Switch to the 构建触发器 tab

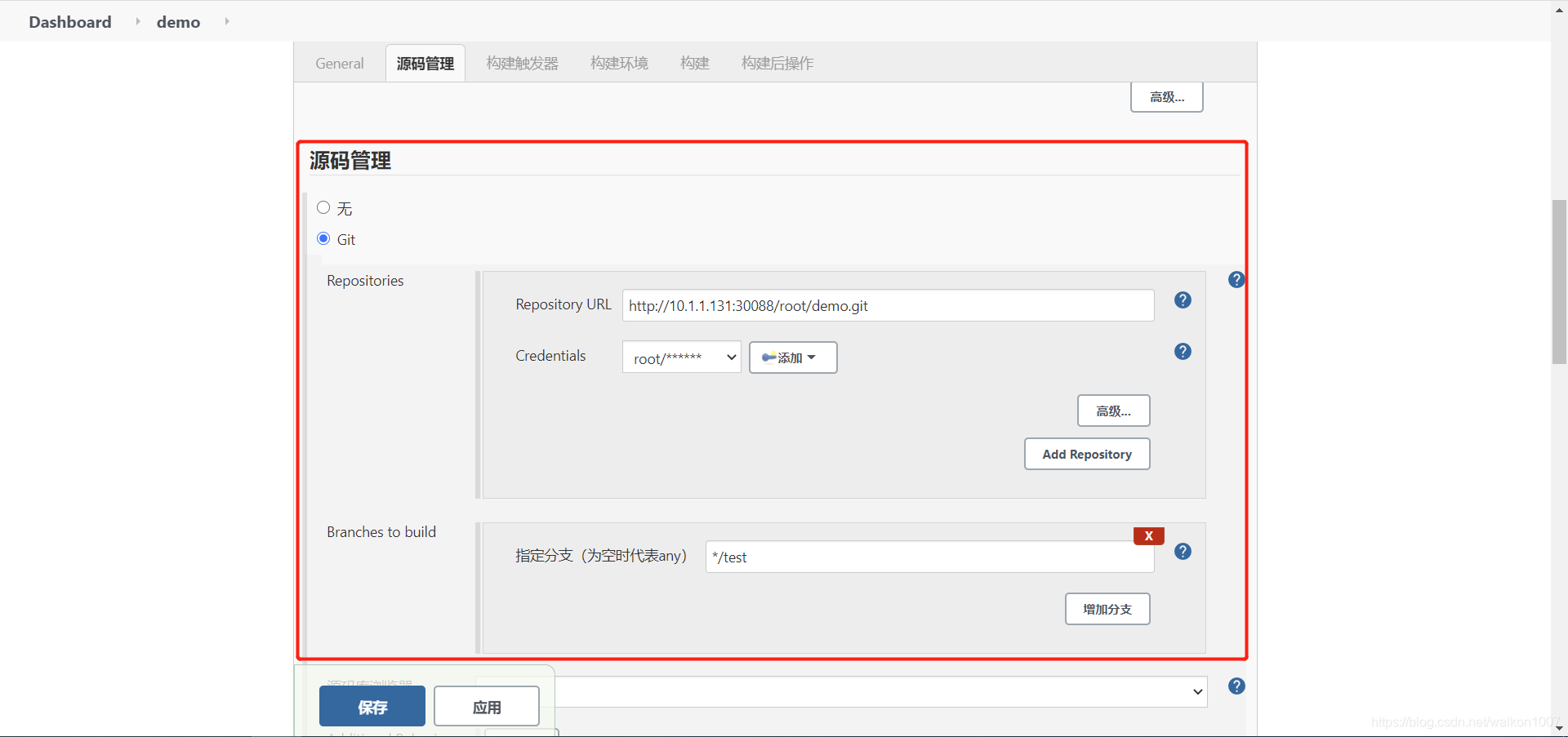[523, 63]
